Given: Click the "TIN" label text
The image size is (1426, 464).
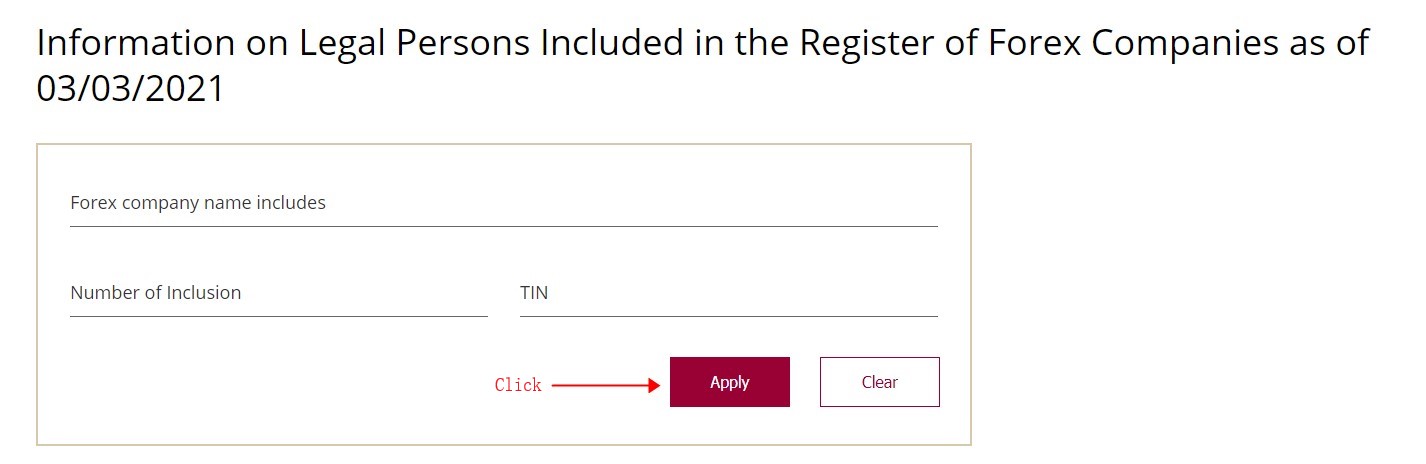Looking at the screenshot, I should click(x=534, y=293).
